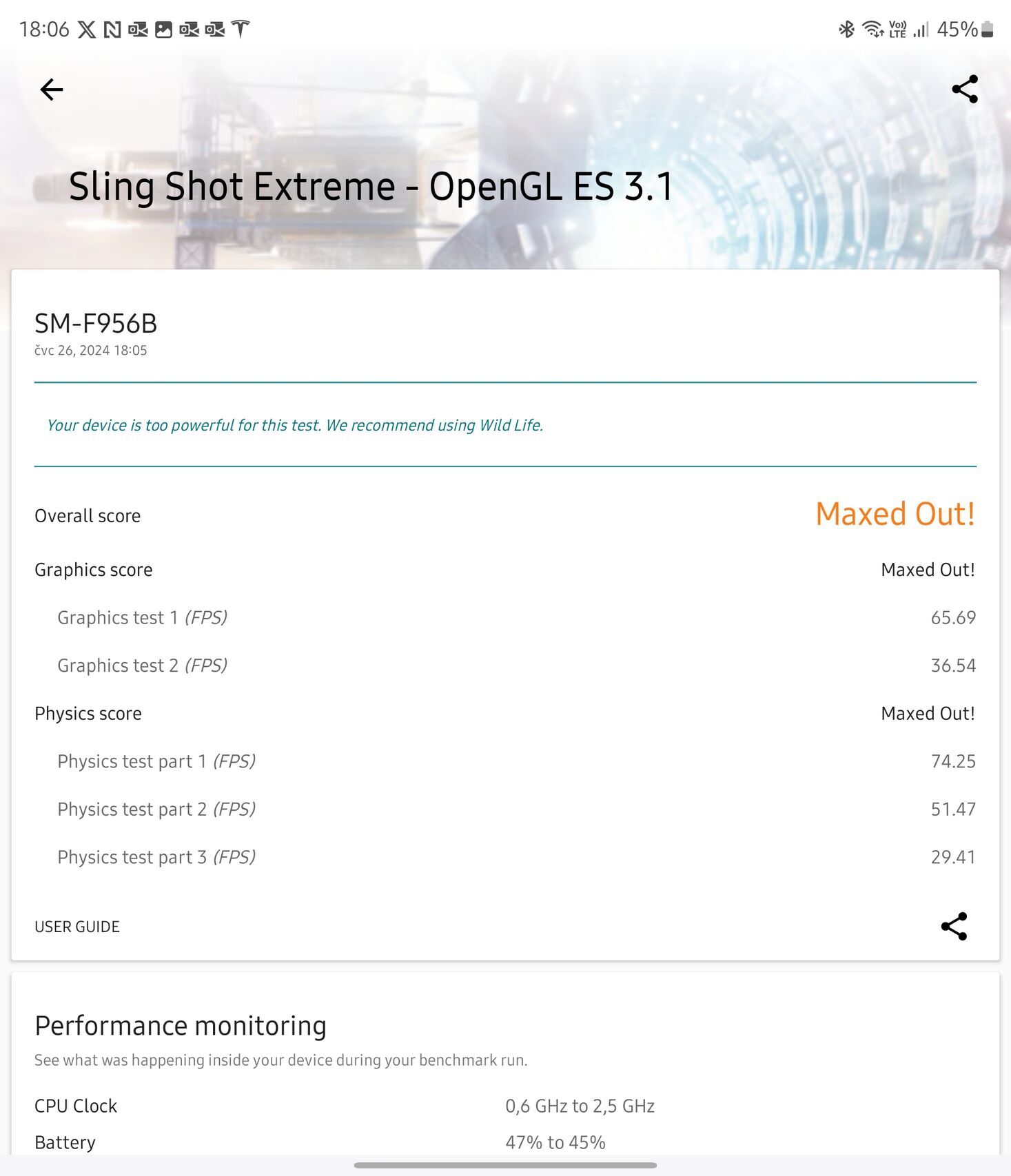This screenshot has height=1176, width=1011.
Task: Tap the battery icon showing 45%
Action: point(987,30)
